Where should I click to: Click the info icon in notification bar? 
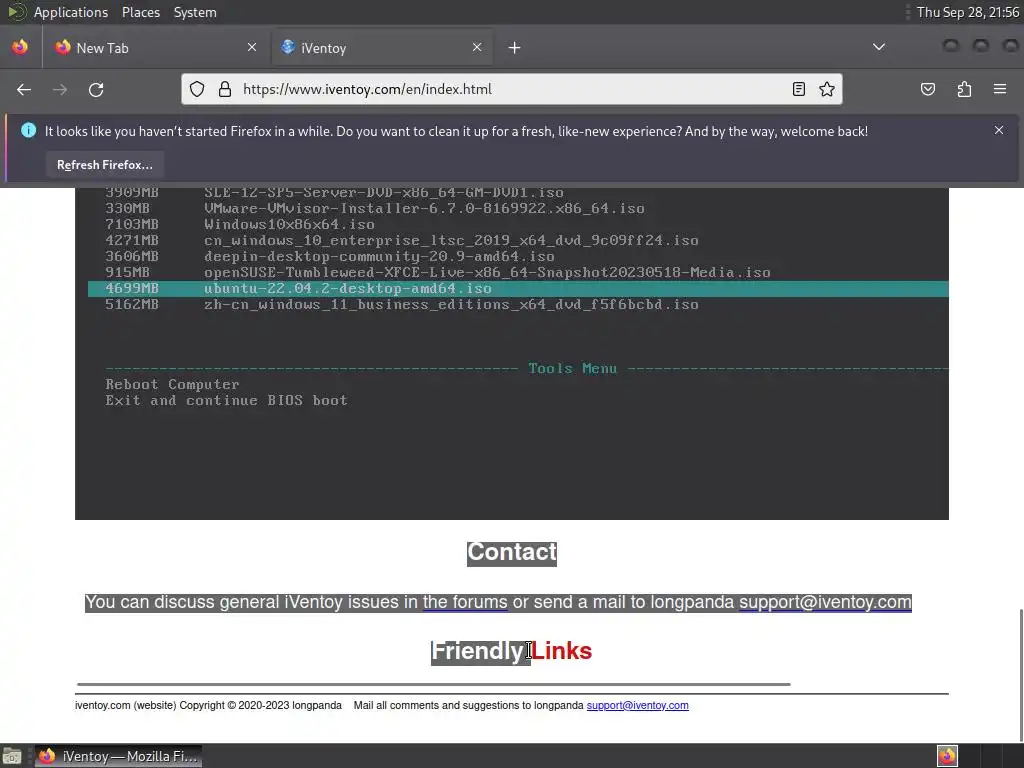pyautogui.click(x=29, y=131)
